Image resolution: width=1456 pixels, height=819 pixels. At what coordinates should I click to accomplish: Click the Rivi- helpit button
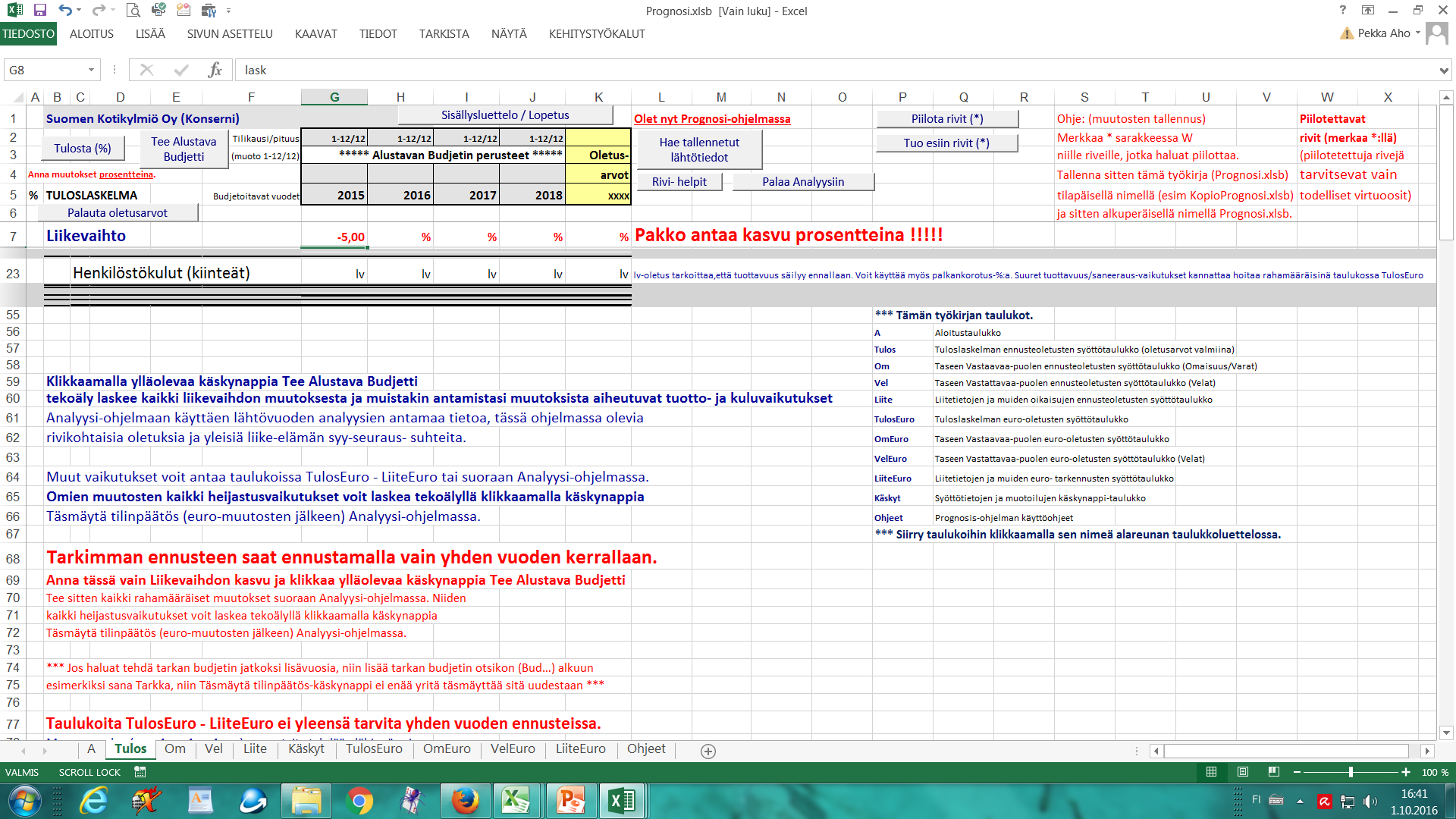[x=679, y=182]
